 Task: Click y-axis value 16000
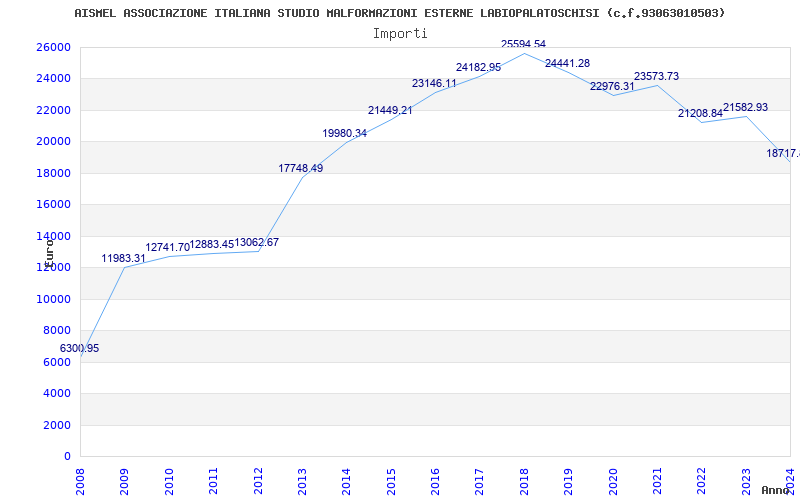(x=53, y=205)
